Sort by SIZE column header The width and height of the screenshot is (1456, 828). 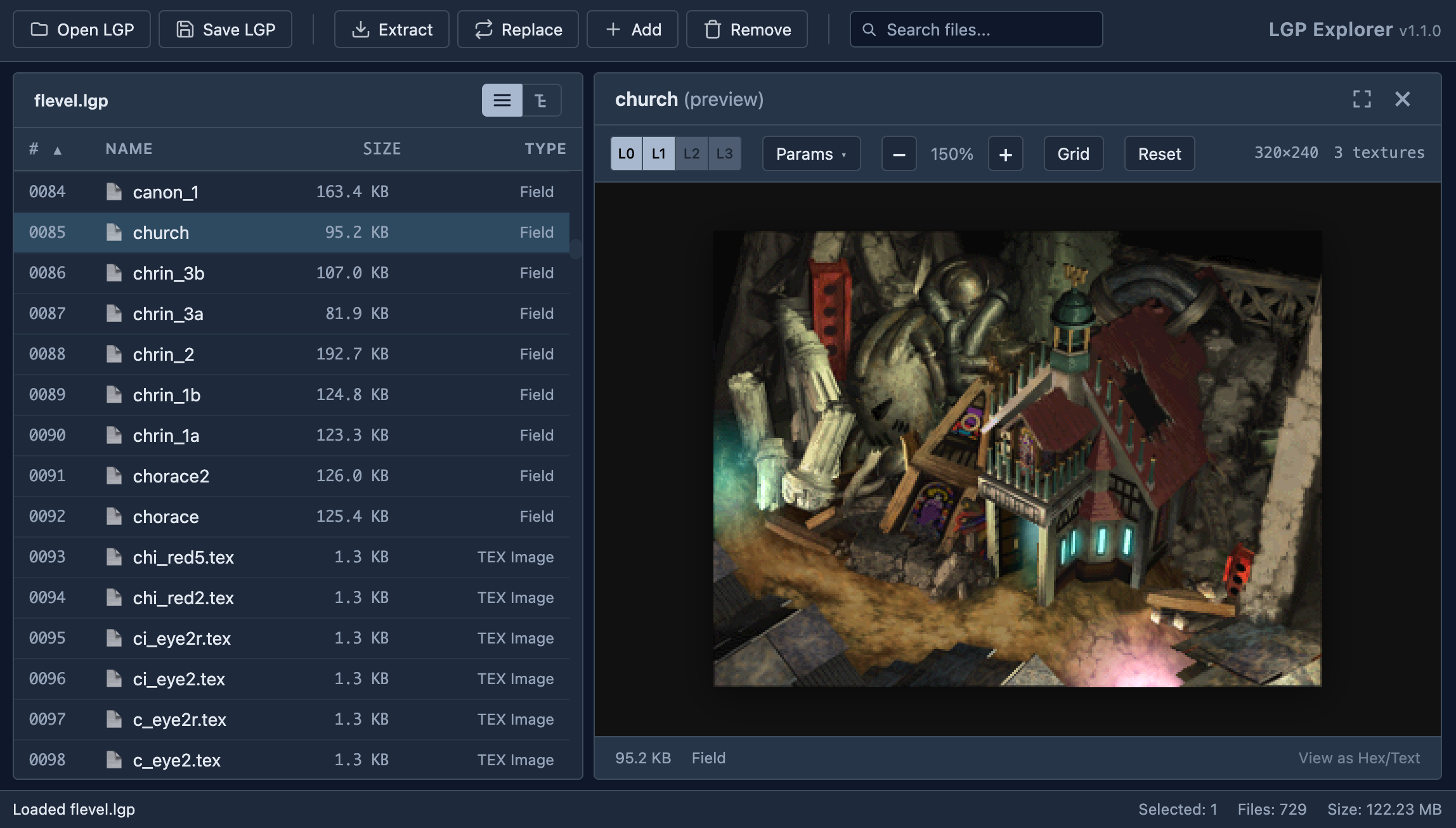point(382,149)
